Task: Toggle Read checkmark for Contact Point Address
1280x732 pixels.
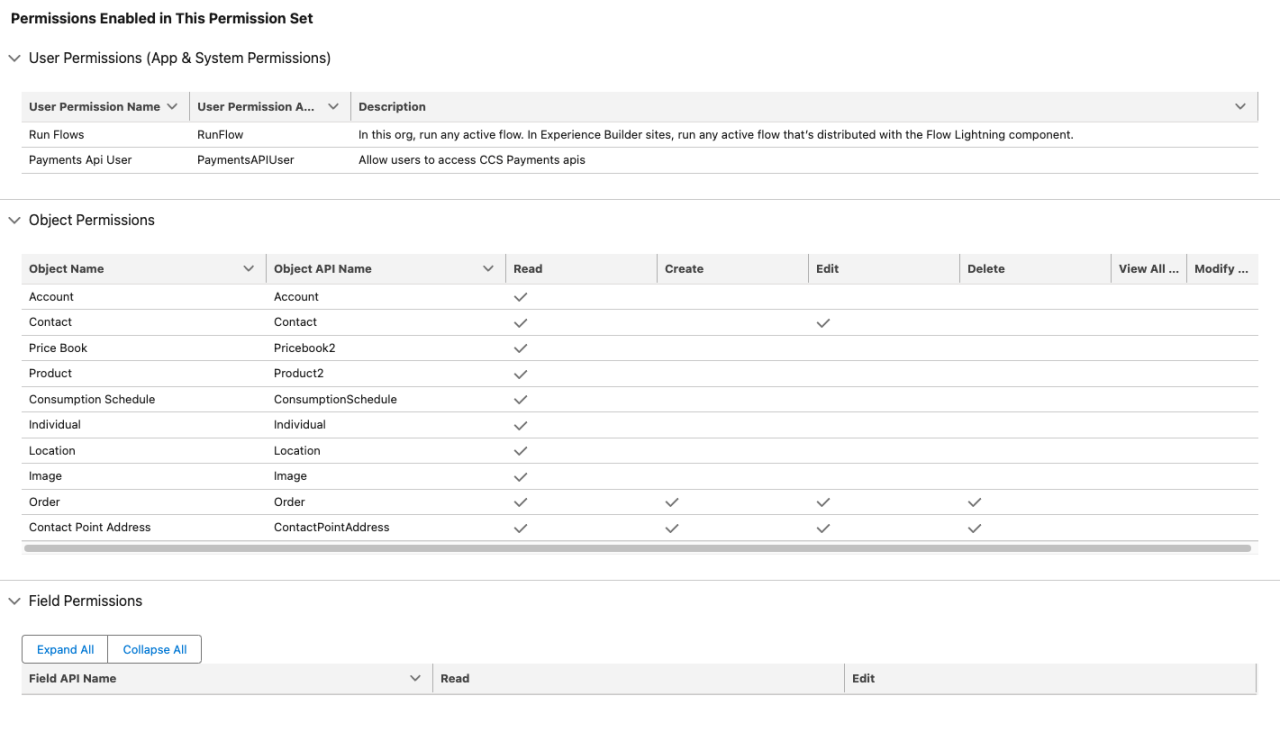Action: click(x=520, y=528)
